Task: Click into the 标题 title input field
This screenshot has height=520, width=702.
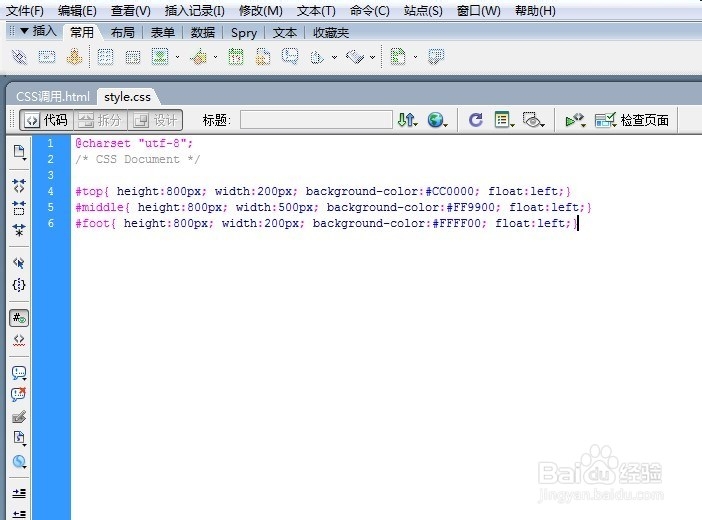Action: tap(316, 120)
